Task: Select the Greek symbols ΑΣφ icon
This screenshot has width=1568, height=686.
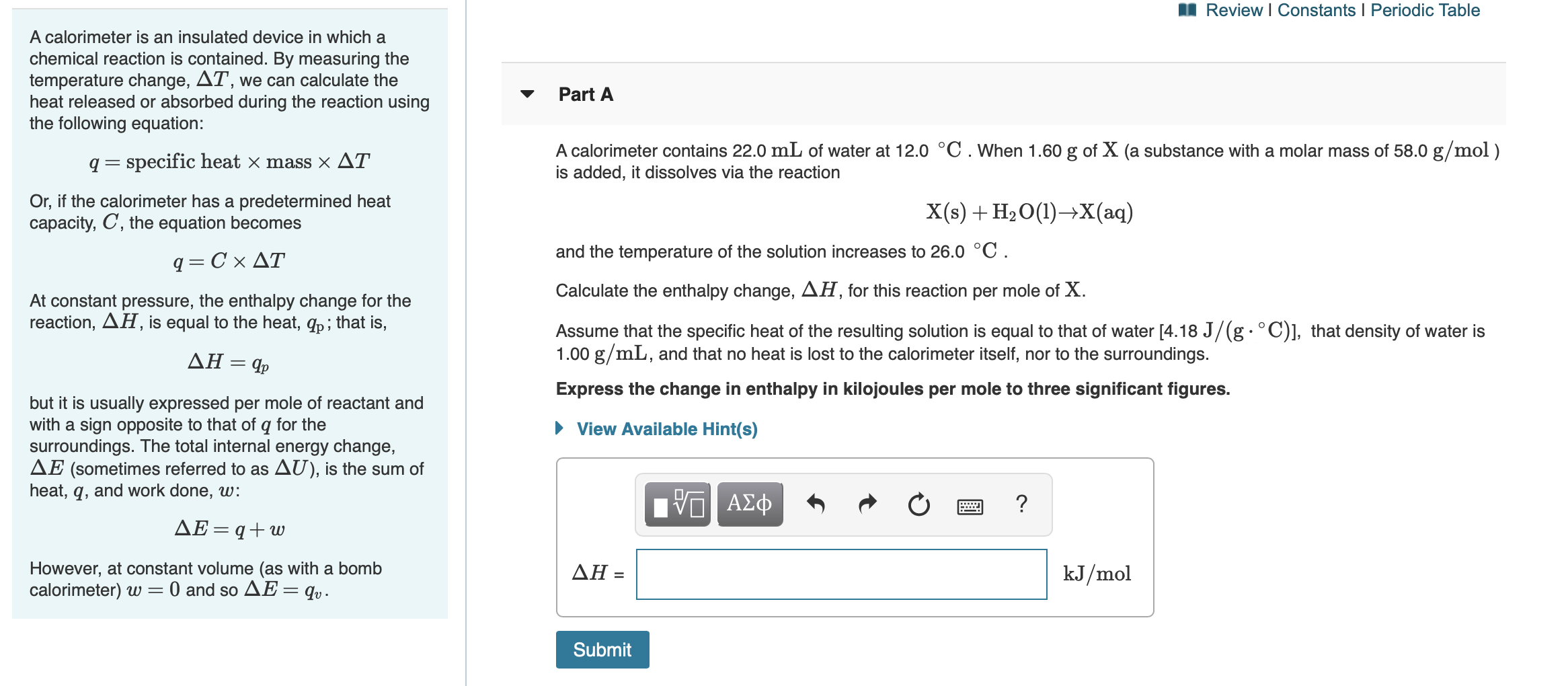Action: tap(748, 503)
